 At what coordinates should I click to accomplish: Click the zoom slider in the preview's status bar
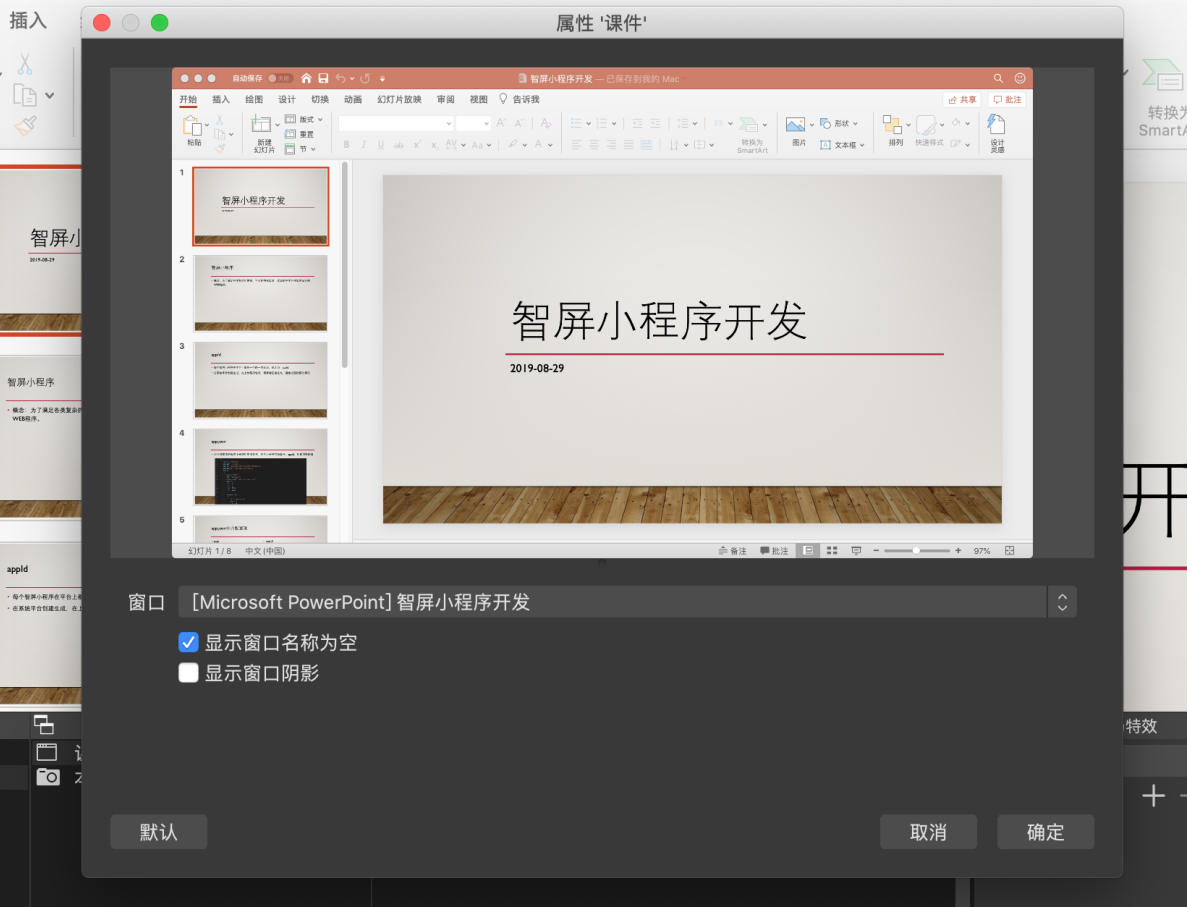tap(916, 551)
